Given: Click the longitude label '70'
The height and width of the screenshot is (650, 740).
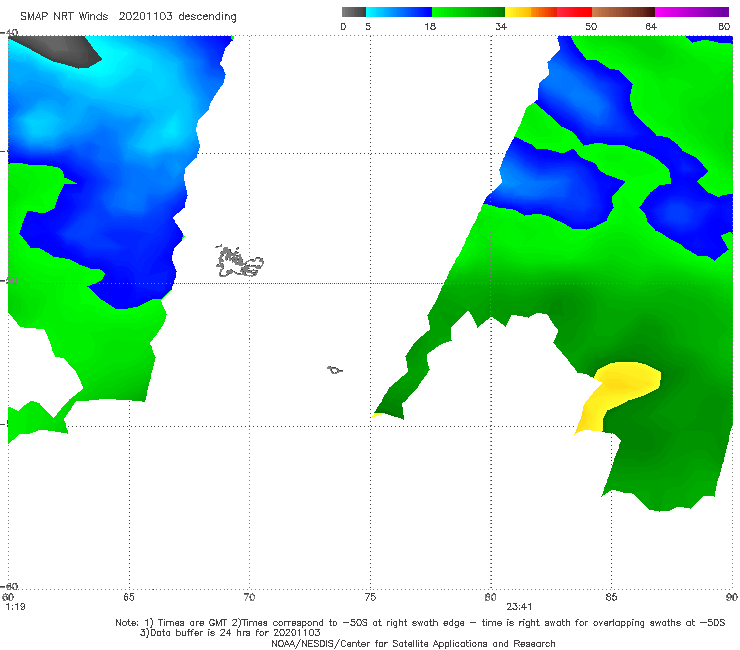Looking at the screenshot, I should [249, 598].
